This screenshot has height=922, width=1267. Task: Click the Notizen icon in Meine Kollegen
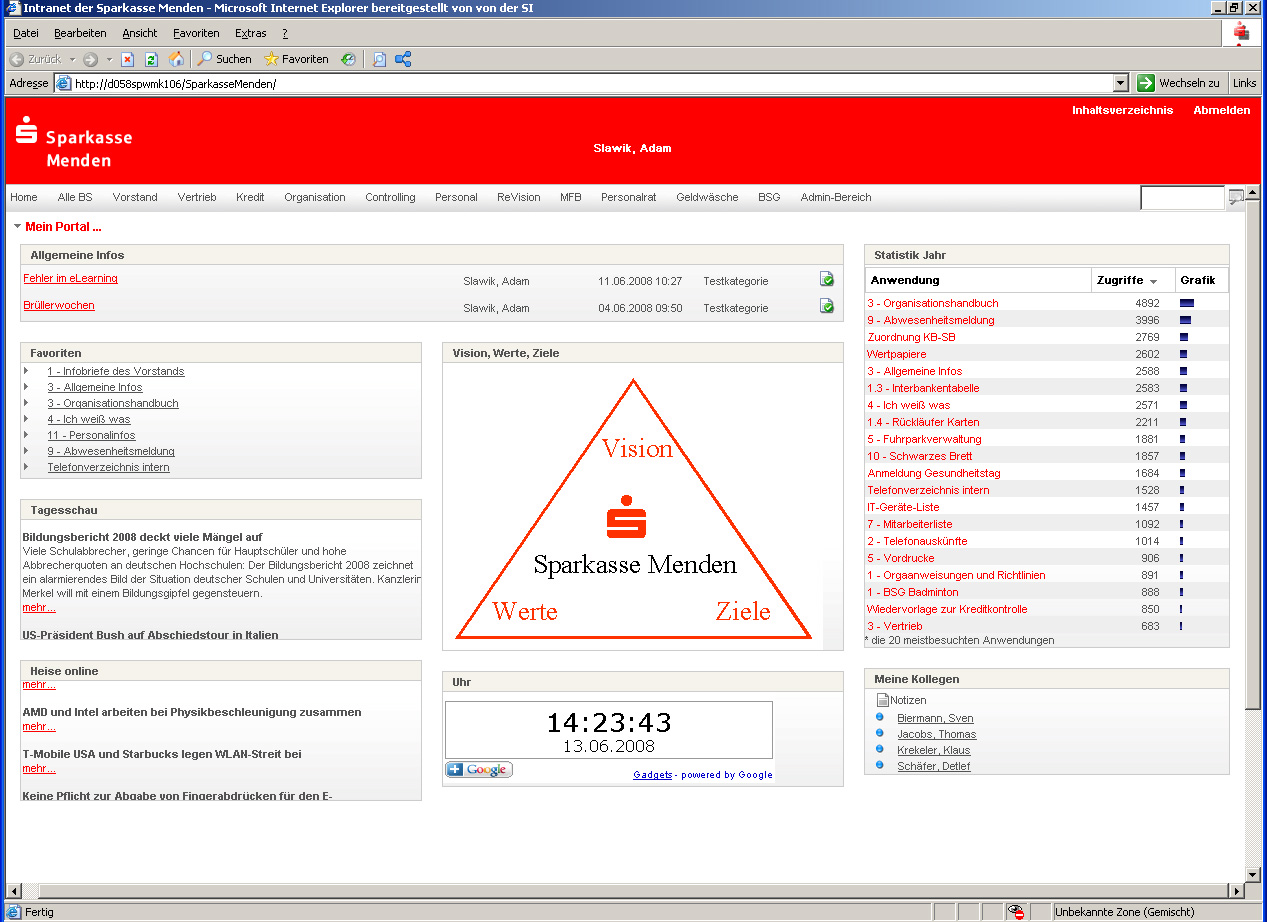tap(882, 701)
